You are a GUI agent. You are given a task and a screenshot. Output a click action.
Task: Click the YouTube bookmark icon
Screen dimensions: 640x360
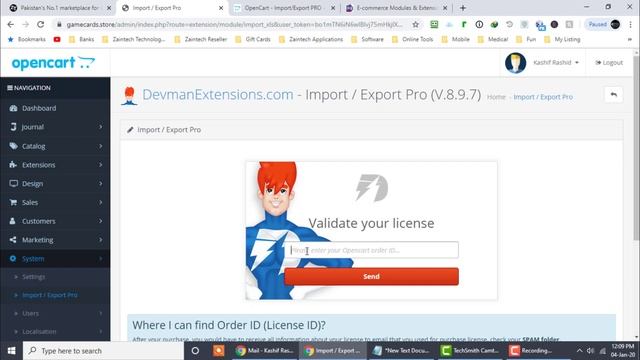click(x=57, y=39)
